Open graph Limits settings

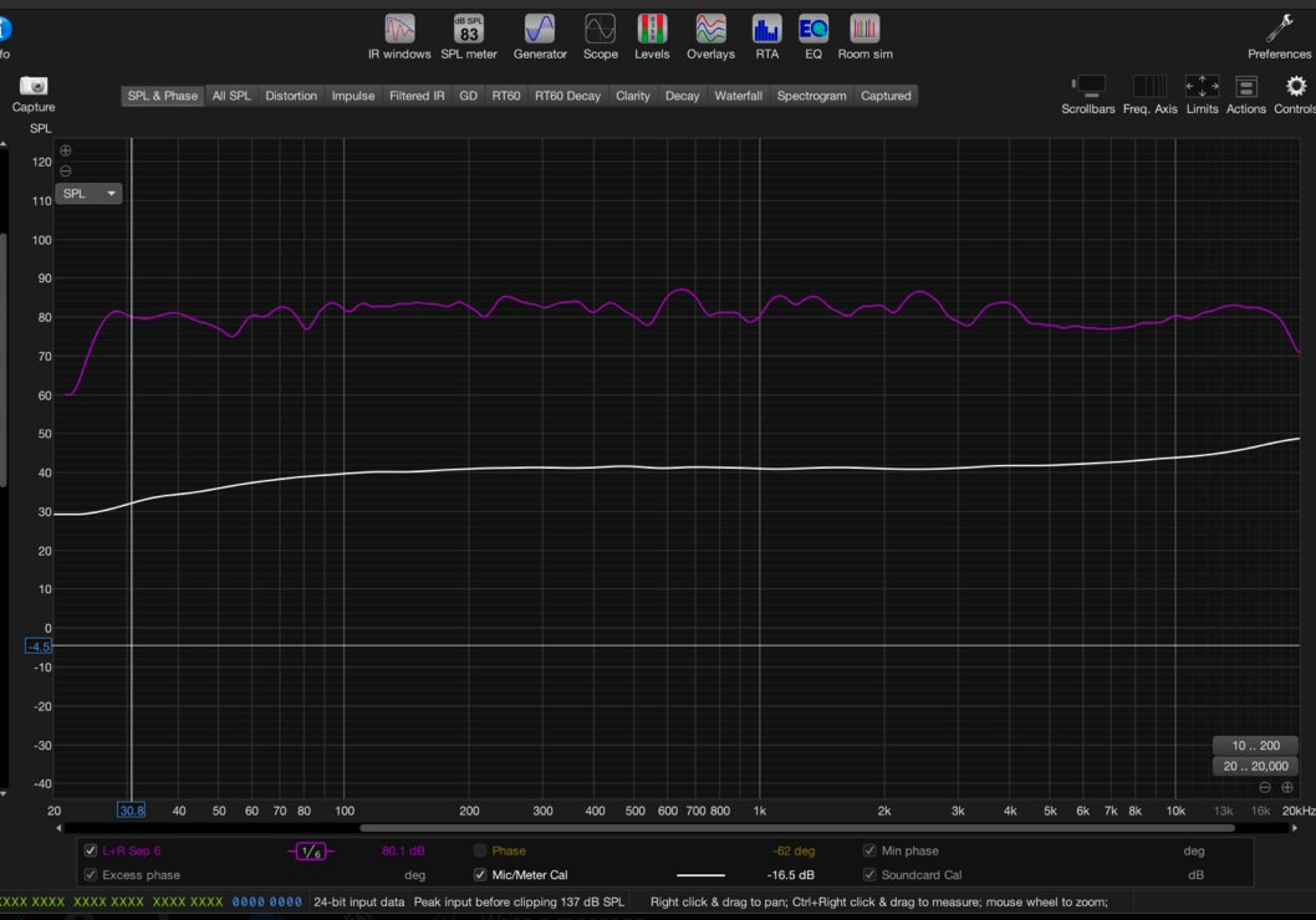click(x=1202, y=94)
